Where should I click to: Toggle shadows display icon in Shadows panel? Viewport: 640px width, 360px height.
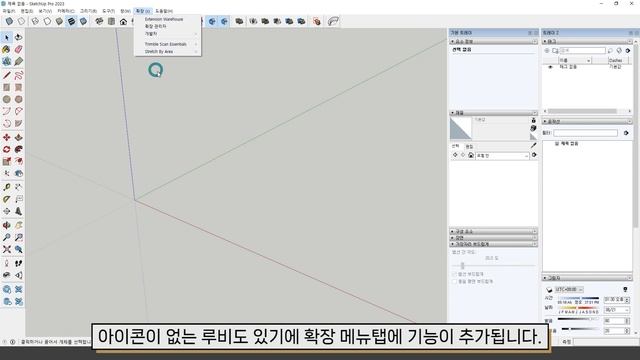point(549,290)
